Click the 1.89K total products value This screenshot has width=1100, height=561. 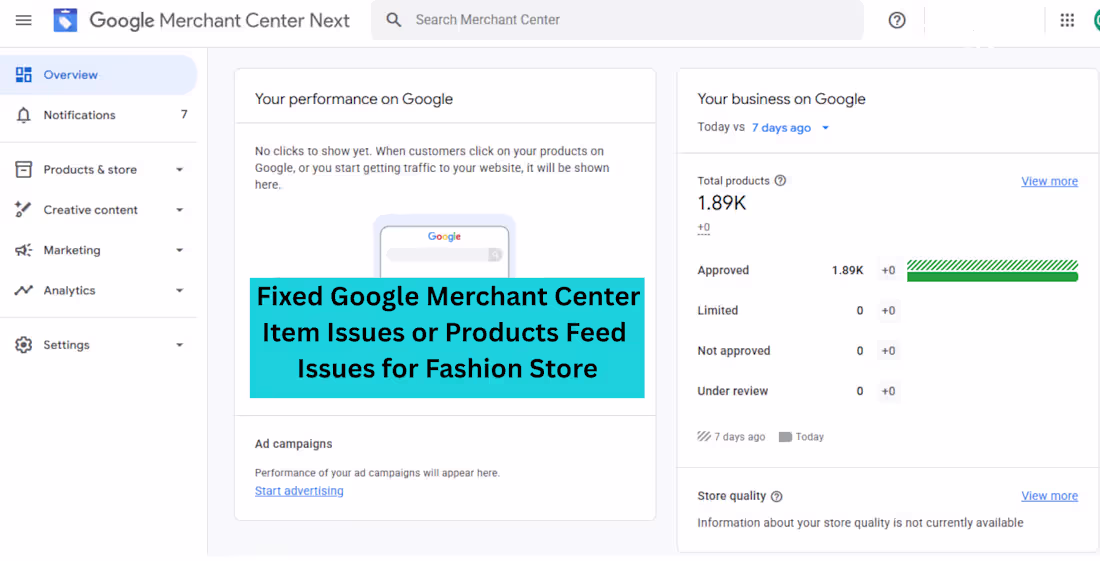(722, 203)
